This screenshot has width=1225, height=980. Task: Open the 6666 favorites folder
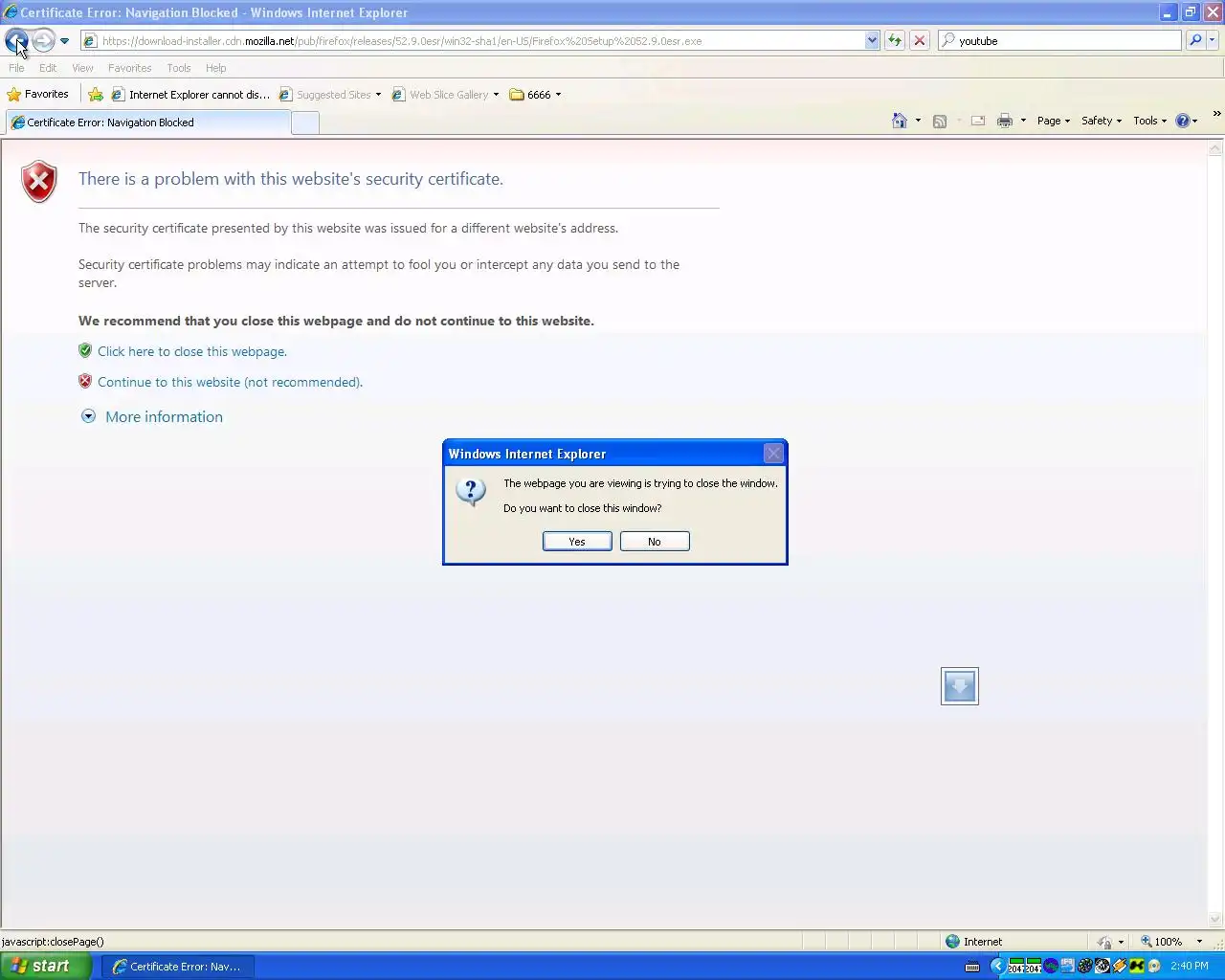(x=535, y=95)
